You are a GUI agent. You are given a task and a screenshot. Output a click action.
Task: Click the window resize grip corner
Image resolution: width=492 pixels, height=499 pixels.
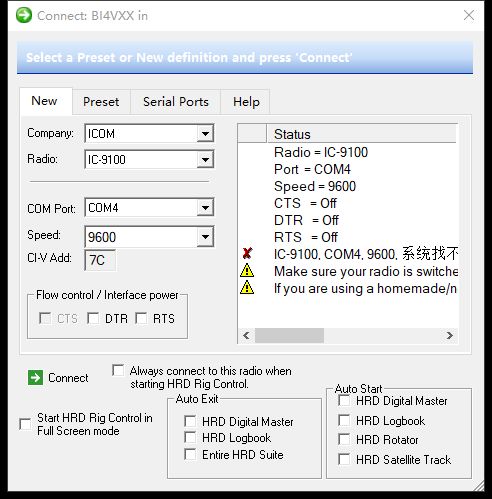click(479, 485)
